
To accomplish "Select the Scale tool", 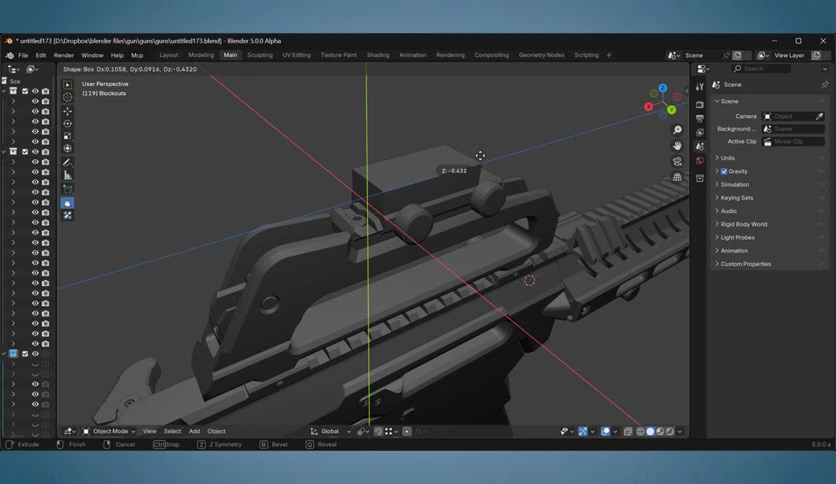I will (x=68, y=136).
